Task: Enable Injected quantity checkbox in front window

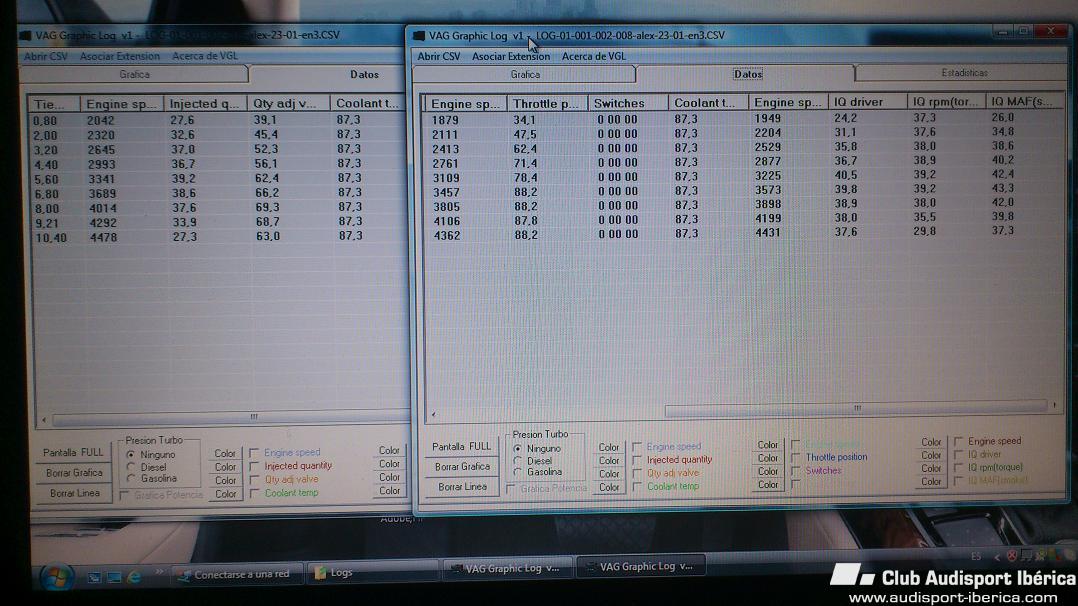Action: click(x=637, y=459)
